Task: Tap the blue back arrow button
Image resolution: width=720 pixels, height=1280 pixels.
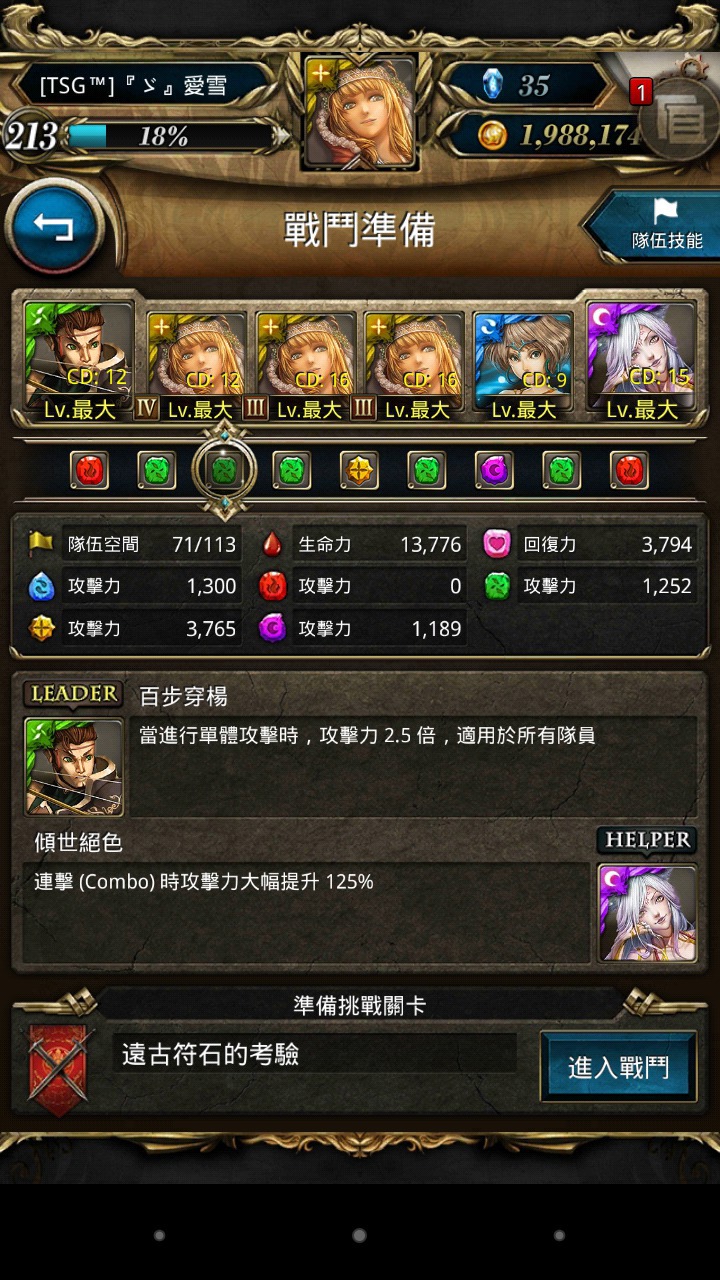Action: 54,227
